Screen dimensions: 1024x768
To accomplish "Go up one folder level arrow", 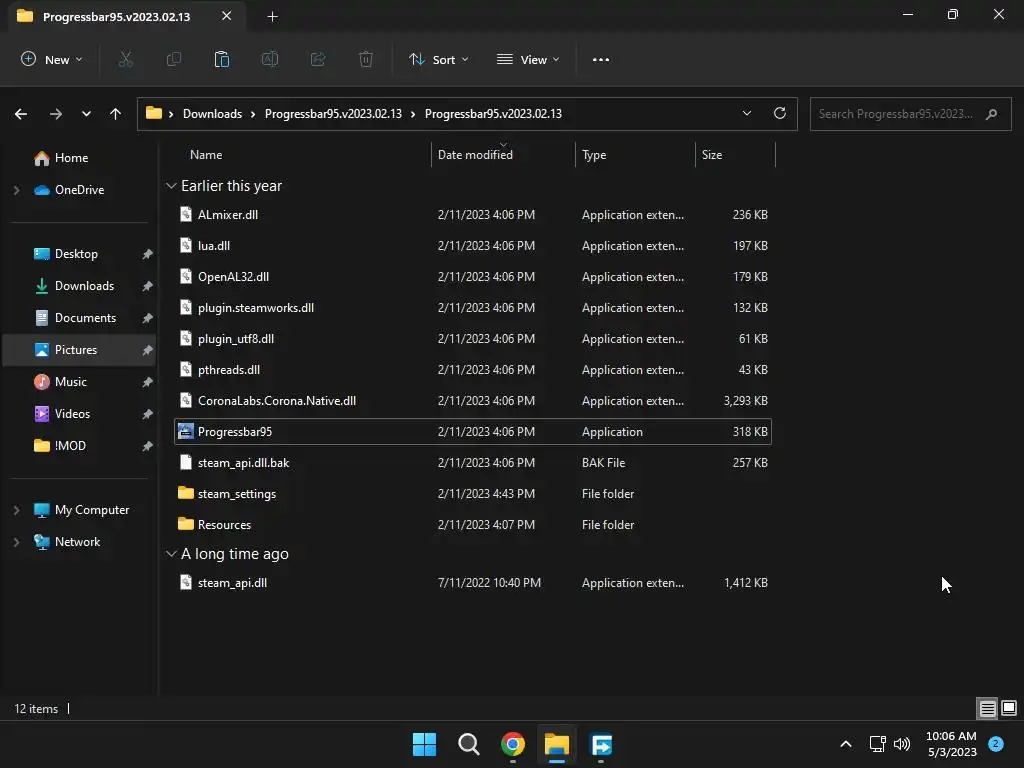I will coord(116,114).
